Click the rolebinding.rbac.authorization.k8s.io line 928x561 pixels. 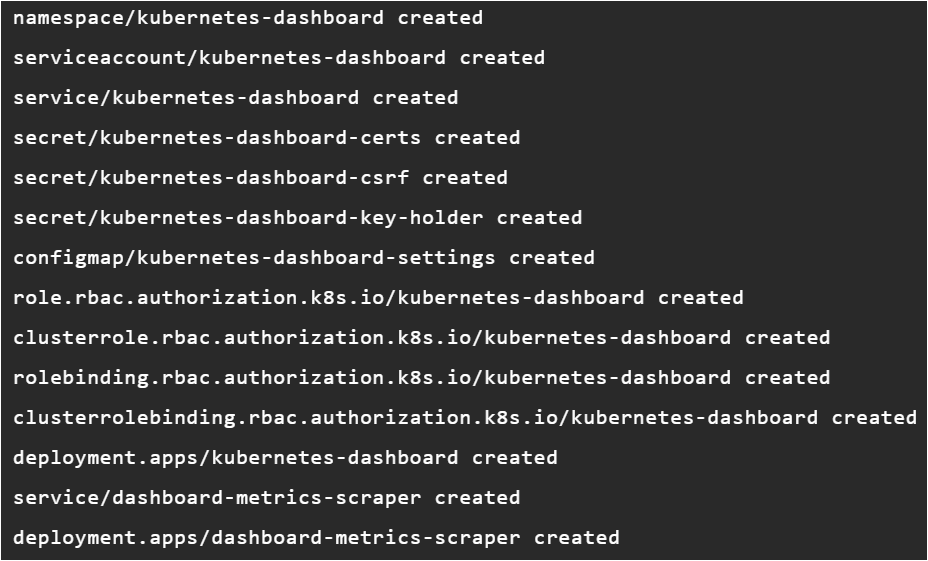(421, 378)
